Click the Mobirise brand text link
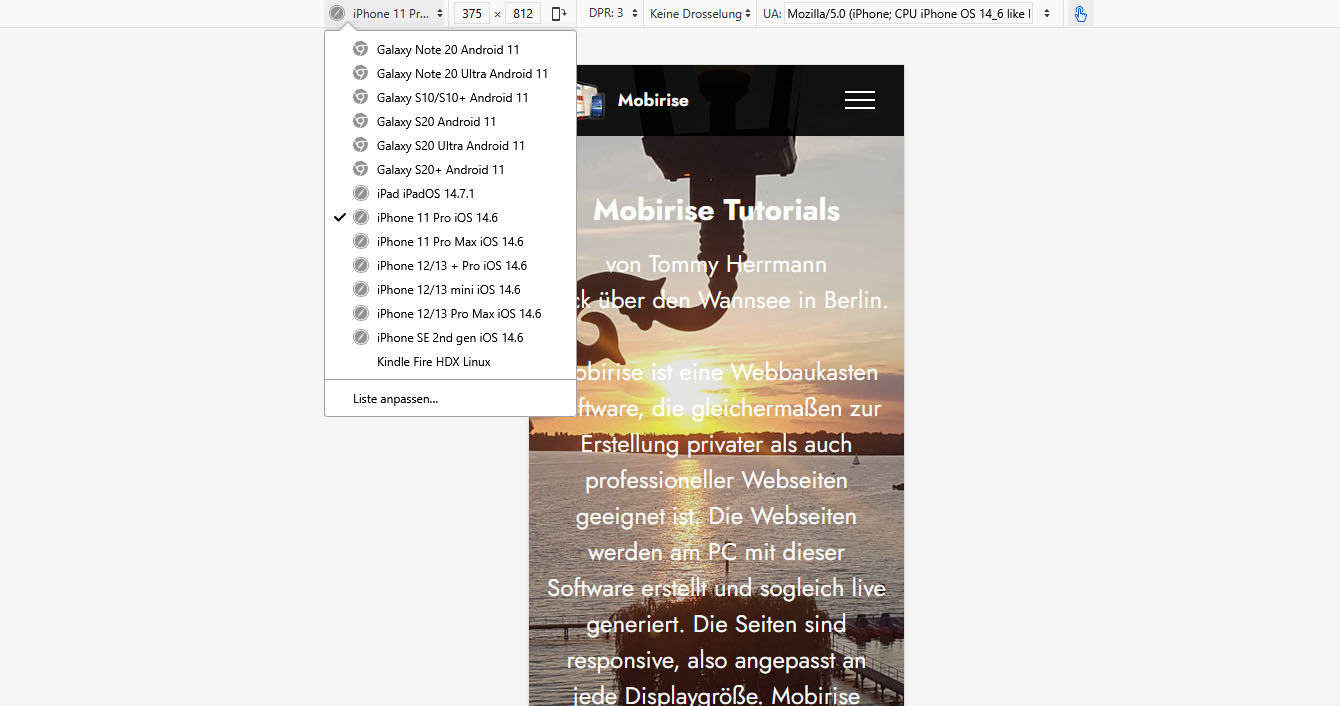 (x=653, y=100)
